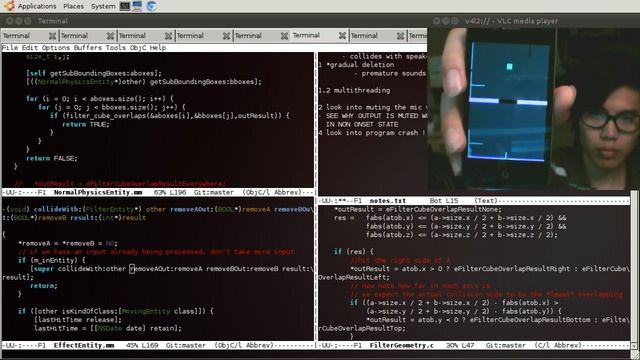This screenshot has height=360, width=640.
Task: Open the System menu
Action: (103, 6)
